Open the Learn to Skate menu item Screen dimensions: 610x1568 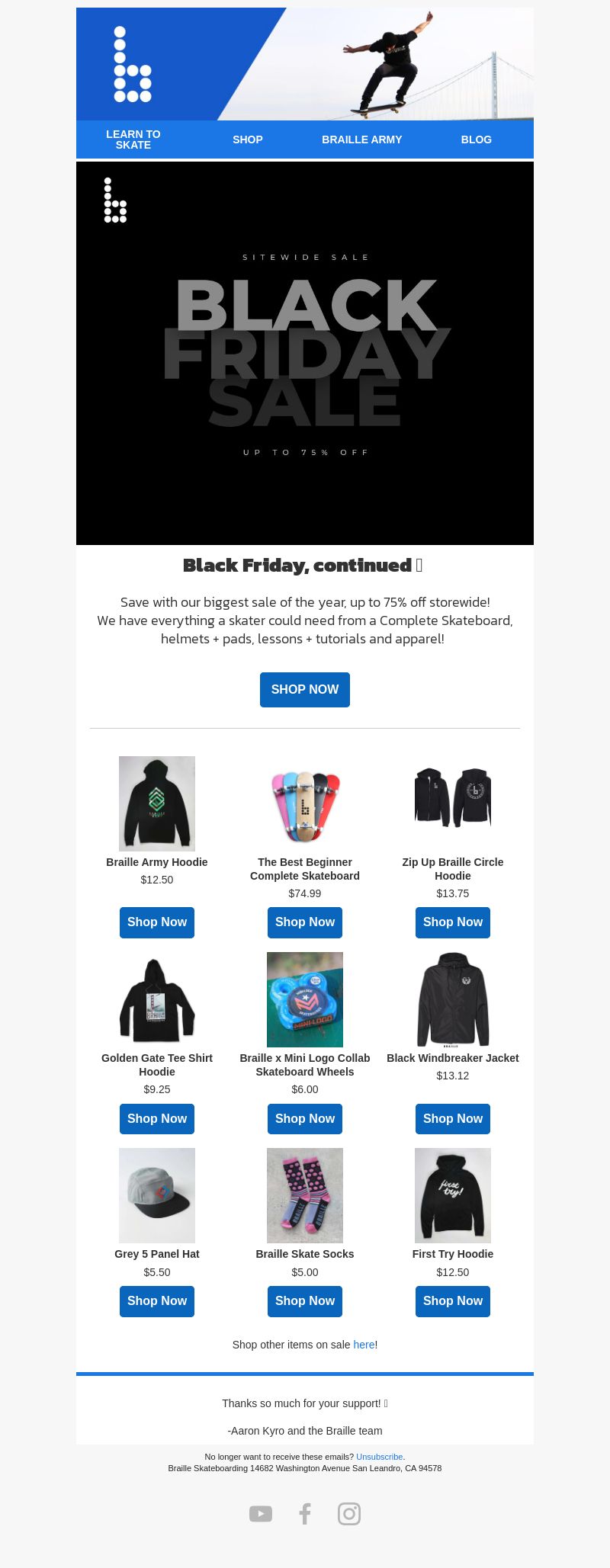pyautogui.click(x=133, y=139)
